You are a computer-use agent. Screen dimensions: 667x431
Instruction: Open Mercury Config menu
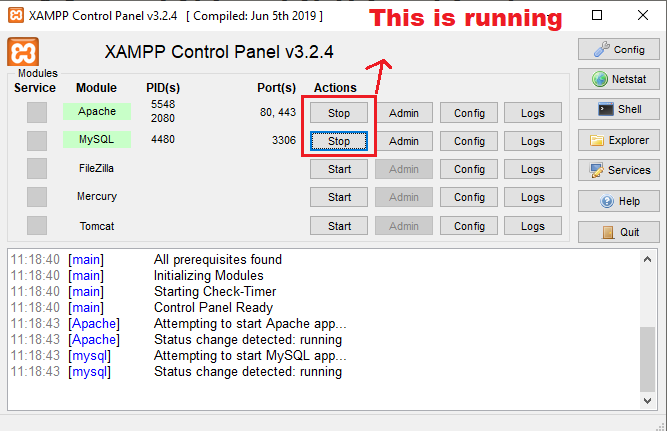pos(469,197)
